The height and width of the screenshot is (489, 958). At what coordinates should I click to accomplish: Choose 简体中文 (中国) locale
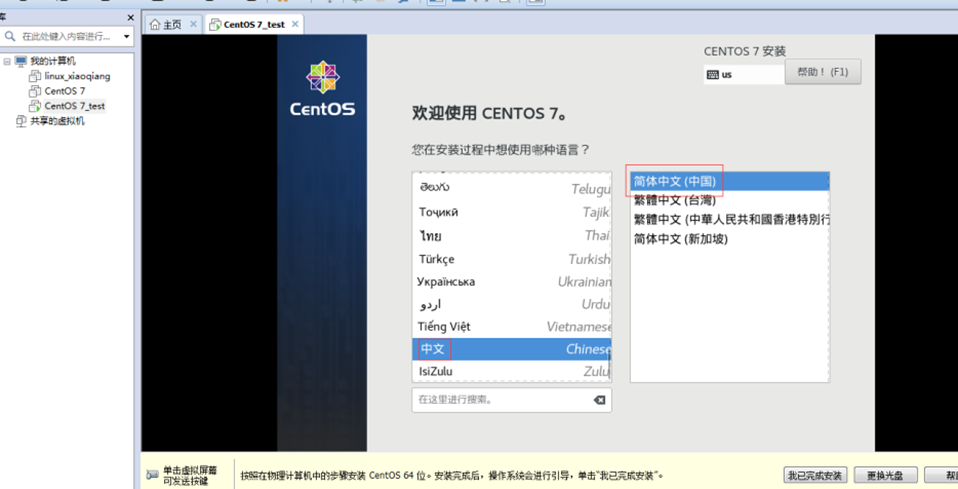(729, 181)
